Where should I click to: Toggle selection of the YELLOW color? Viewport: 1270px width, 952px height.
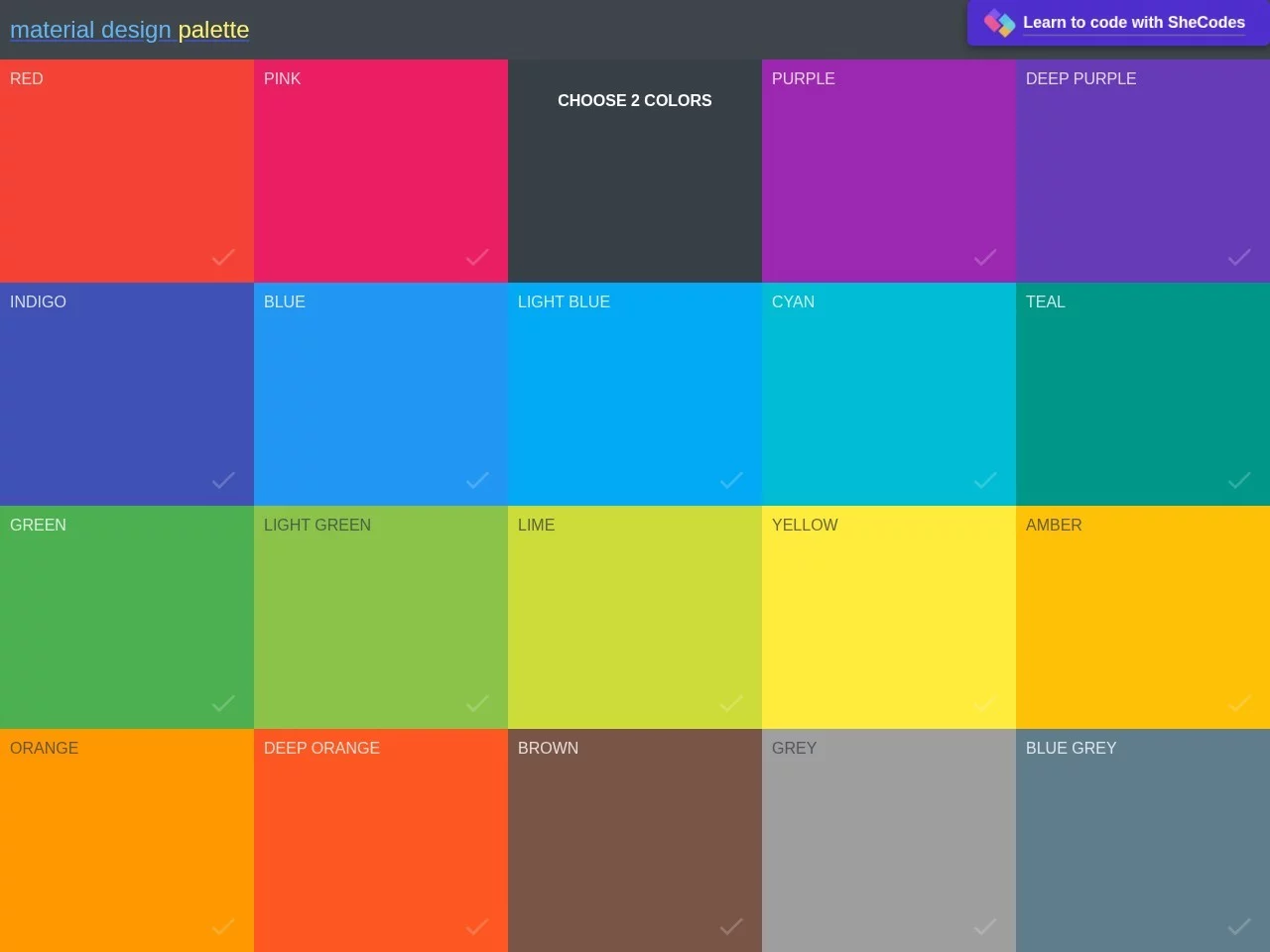(x=888, y=617)
